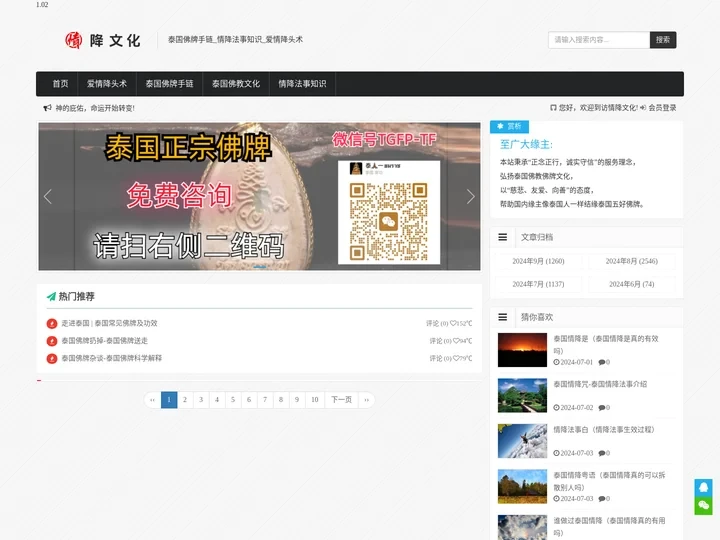The image size is (720, 540).
Task: Click next slide arrow on banner
Action: pos(471,197)
